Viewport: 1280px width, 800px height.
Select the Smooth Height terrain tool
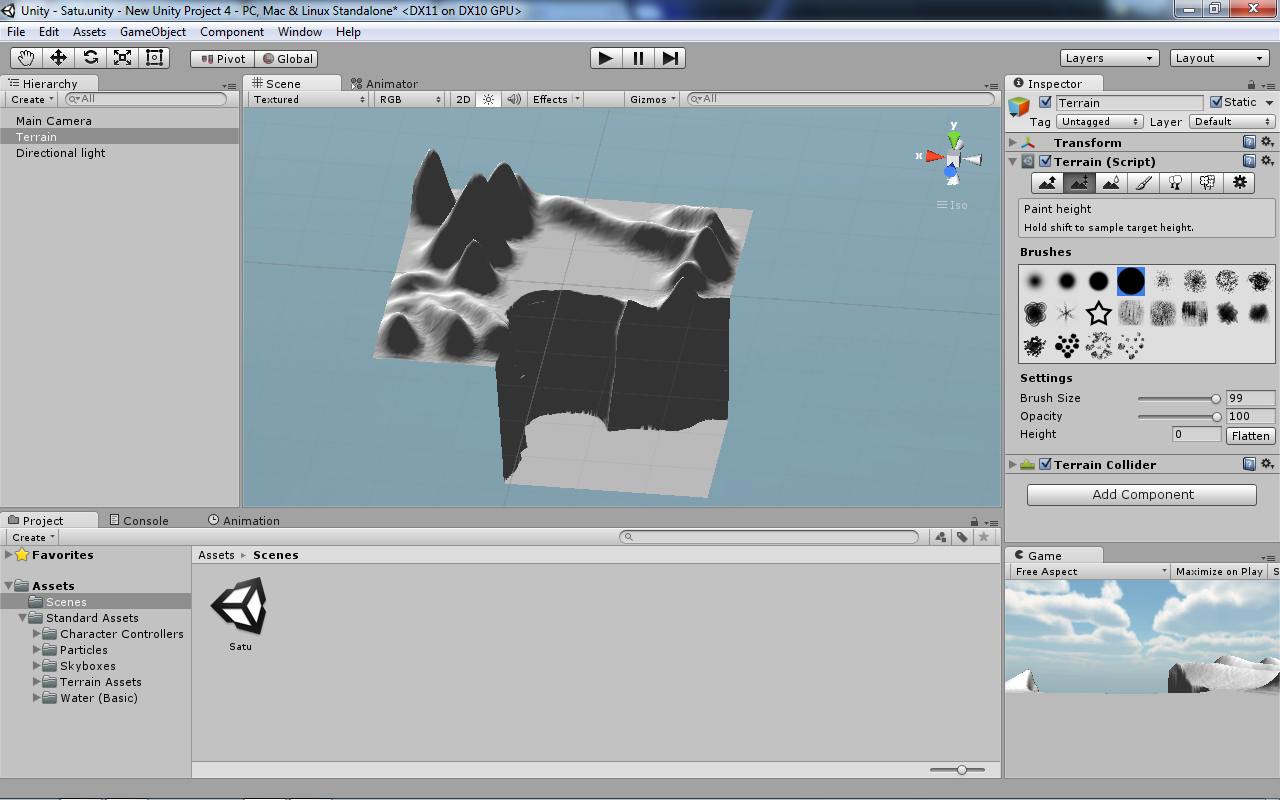click(1111, 182)
